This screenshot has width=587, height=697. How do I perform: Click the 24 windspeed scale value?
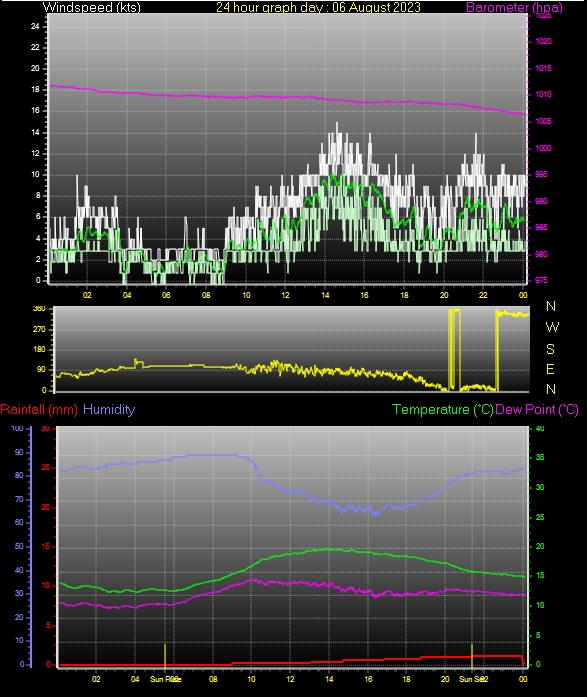[x=35, y=26]
